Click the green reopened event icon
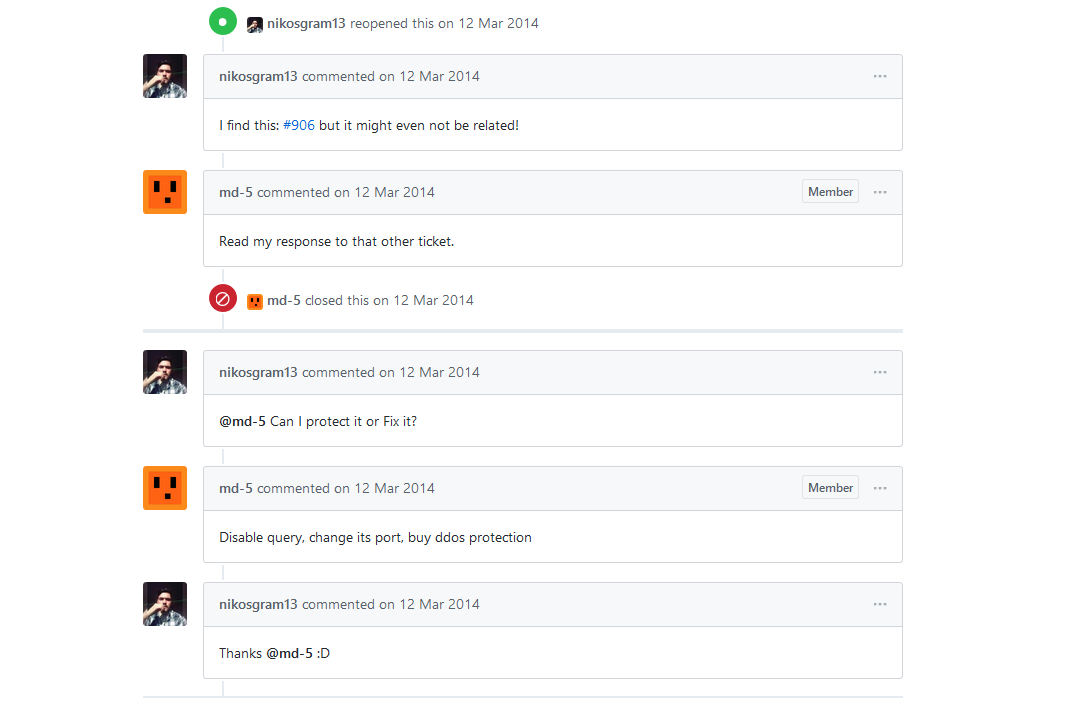 (x=223, y=21)
